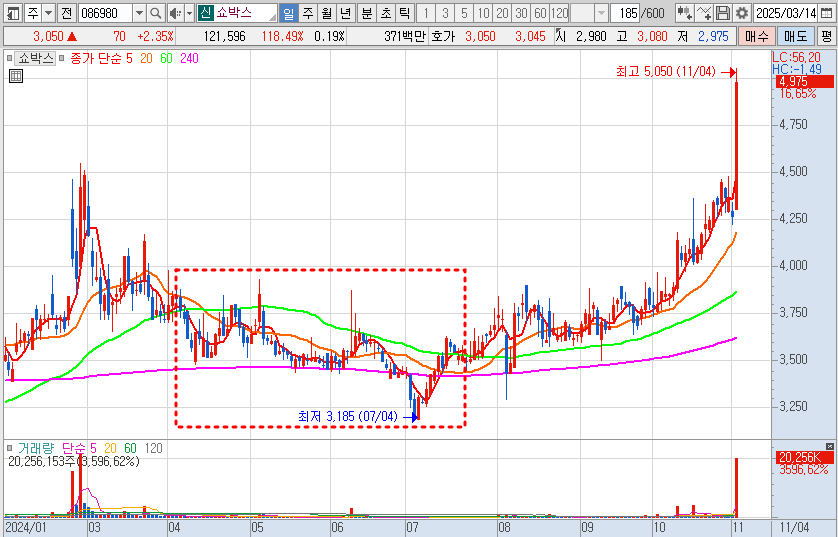The image size is (838, 537).
Task: Click the square marker before 쇼박스 legend
Action: tap(9, 58)
